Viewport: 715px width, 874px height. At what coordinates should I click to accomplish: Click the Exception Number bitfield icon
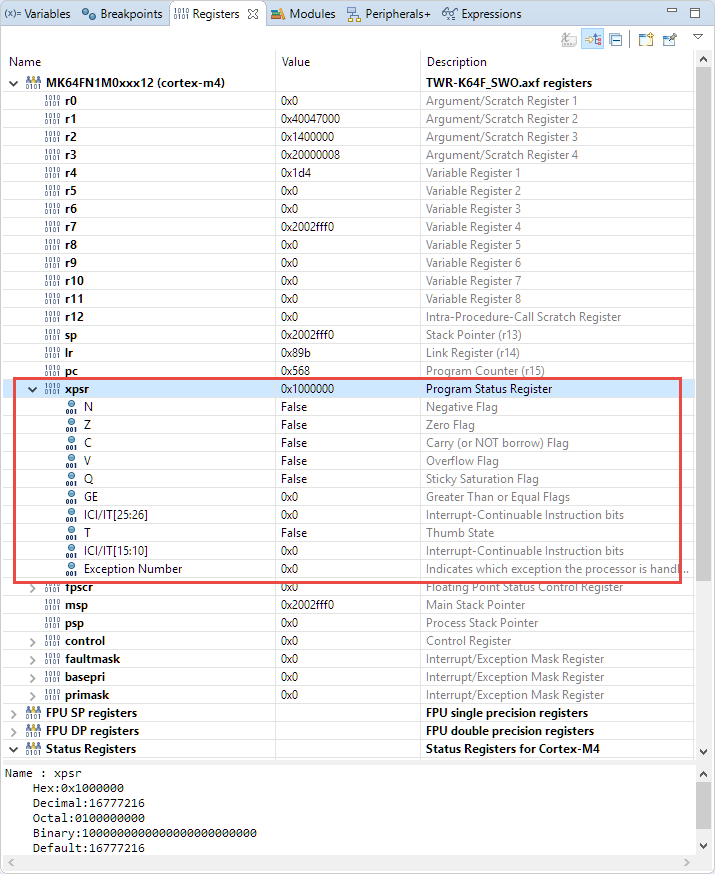pos(71,569)
